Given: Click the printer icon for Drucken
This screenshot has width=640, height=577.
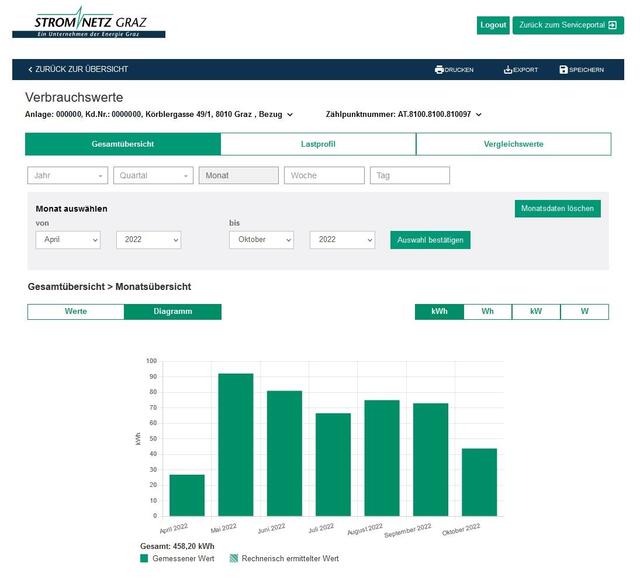Looking at the screenshot, I should [439, 70].
